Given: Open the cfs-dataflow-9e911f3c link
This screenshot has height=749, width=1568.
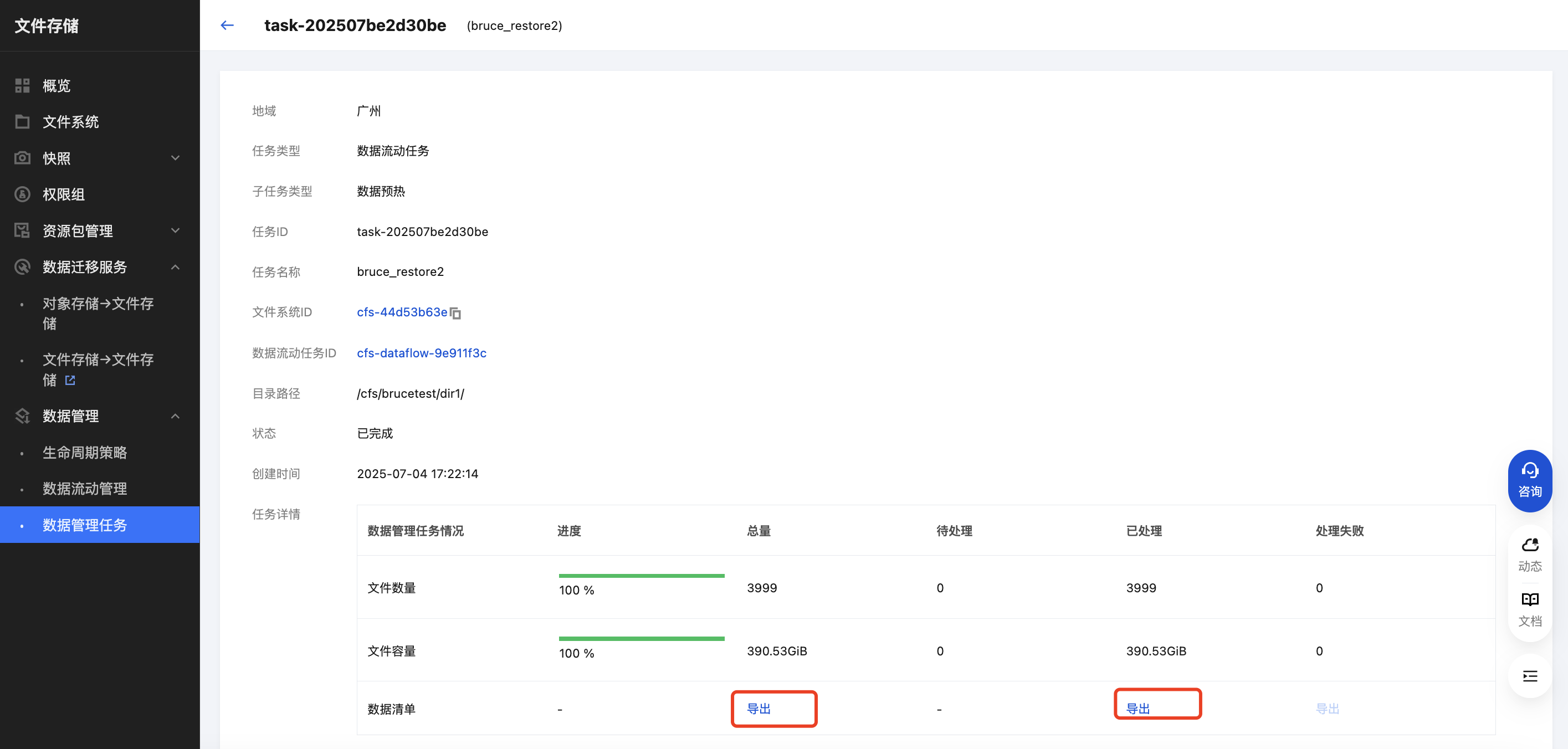Looking at the screenshot, I should 421,353.
